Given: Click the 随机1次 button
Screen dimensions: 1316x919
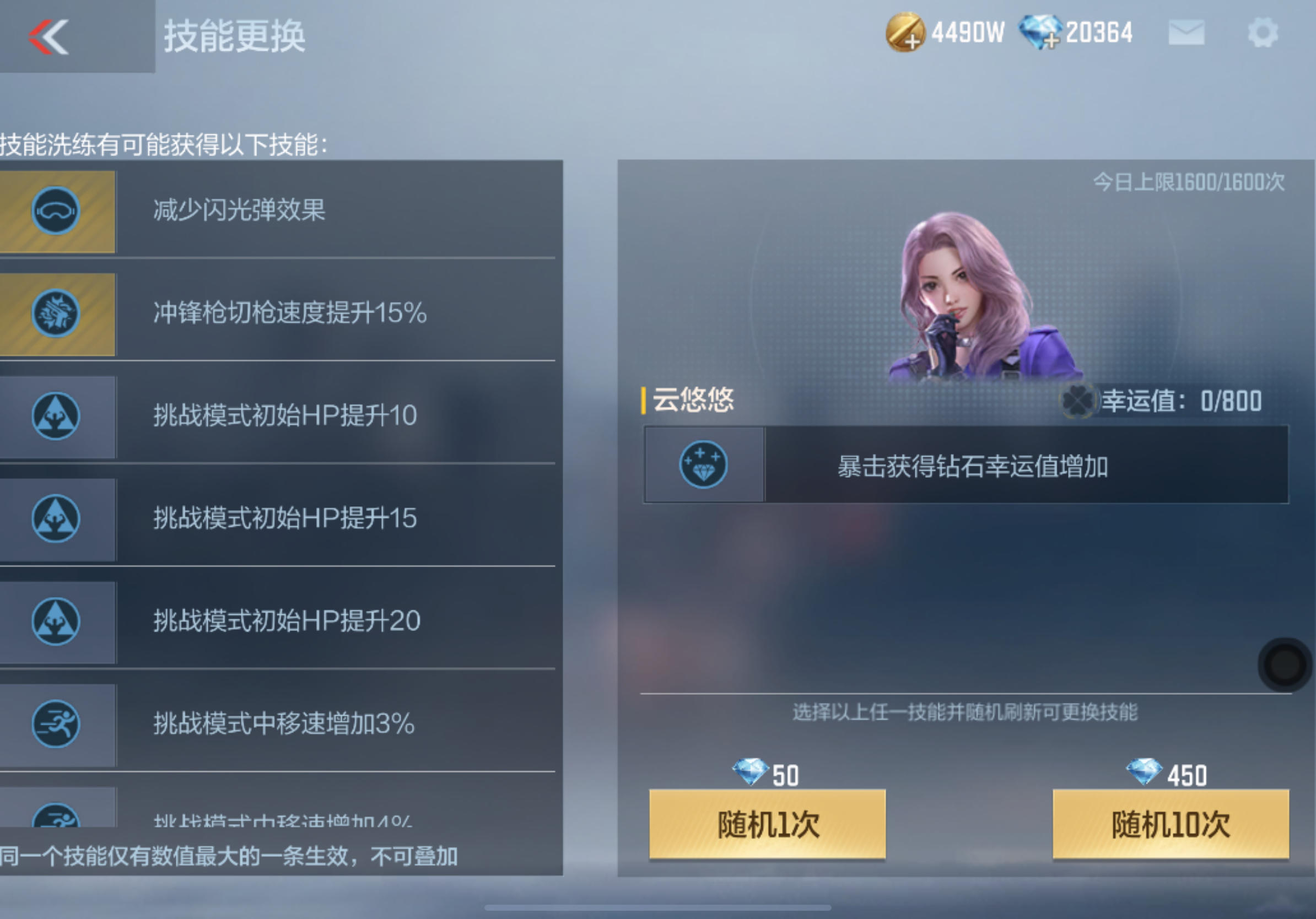Looking at the screenshot, I should point(768,824).
